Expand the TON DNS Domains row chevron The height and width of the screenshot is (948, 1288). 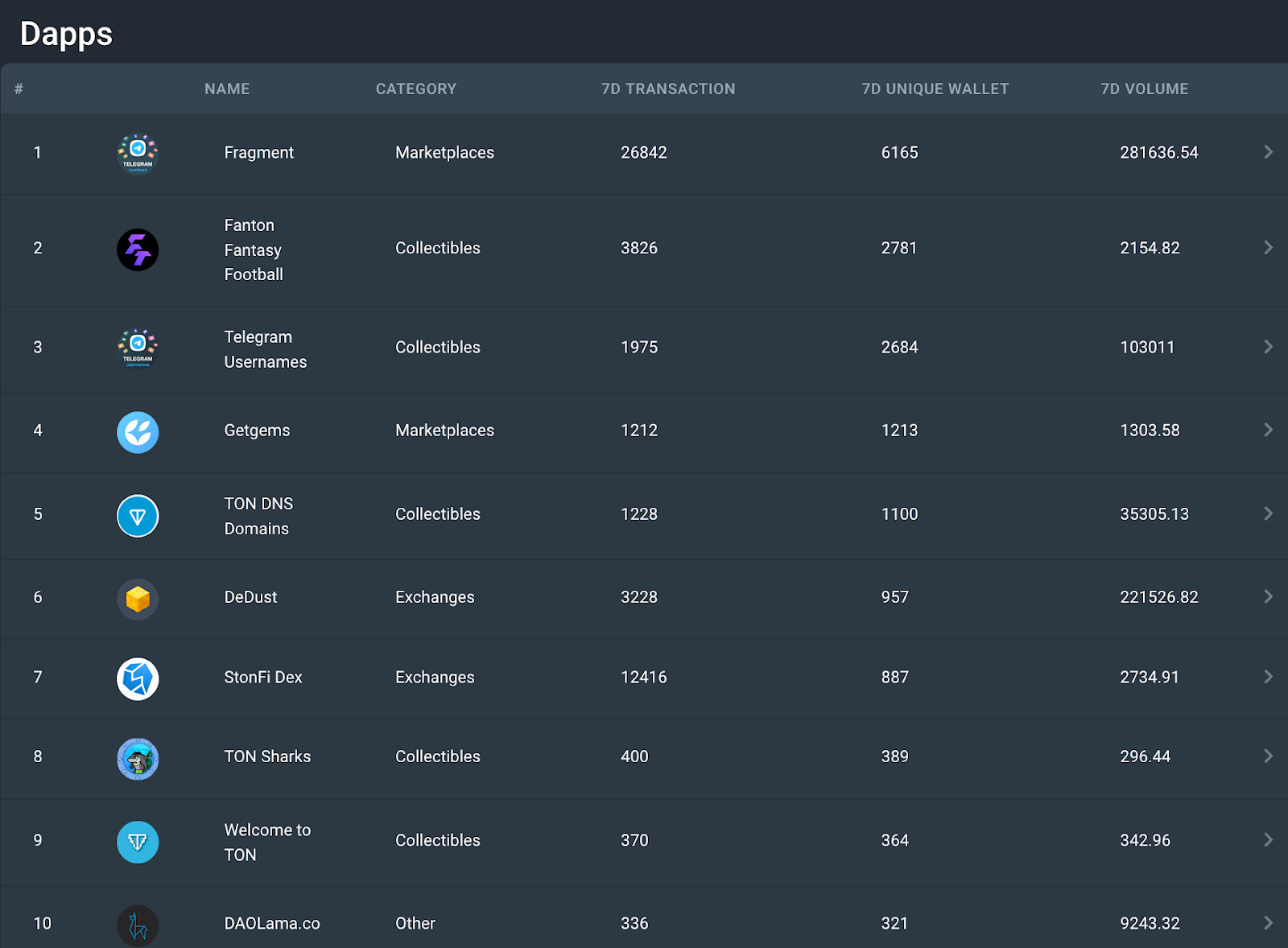[1268, 513]
